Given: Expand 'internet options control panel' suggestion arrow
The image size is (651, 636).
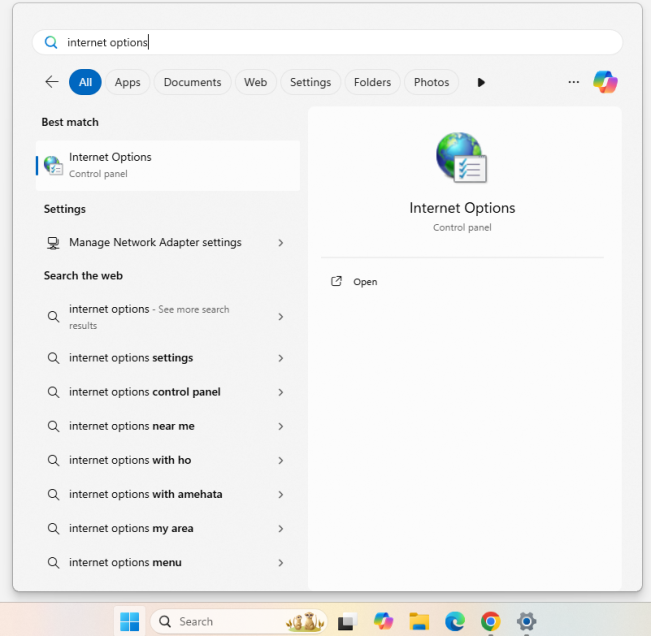Looking at the screenshot, I should pos(281,392).
